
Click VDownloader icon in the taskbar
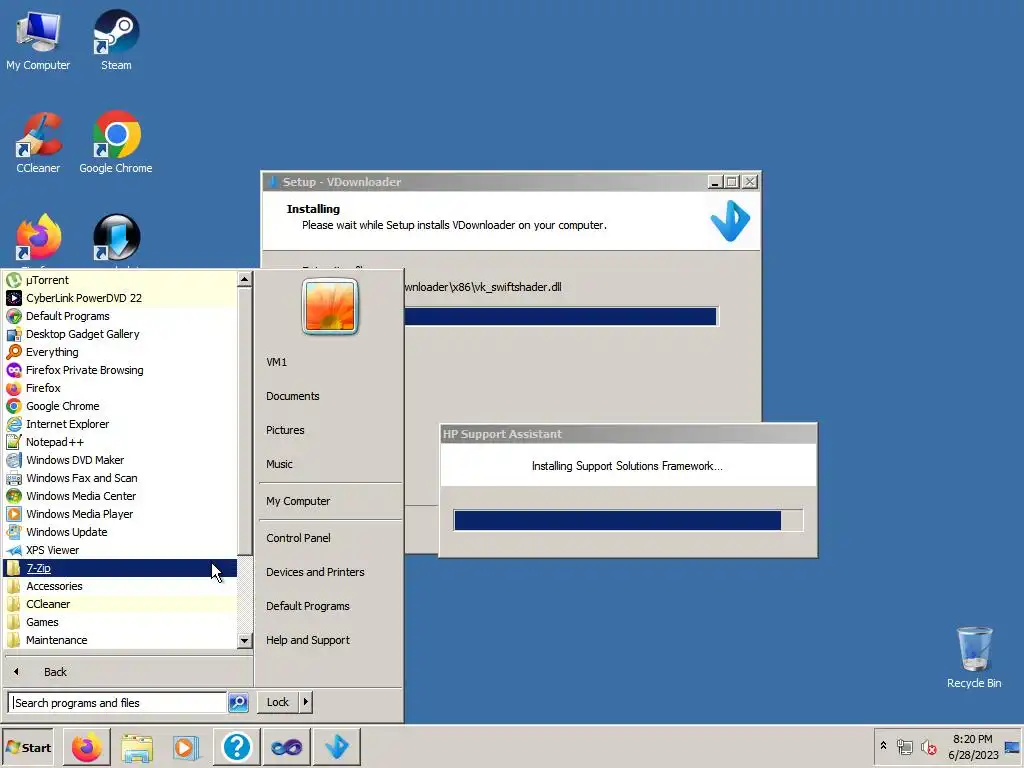(336, 747)
